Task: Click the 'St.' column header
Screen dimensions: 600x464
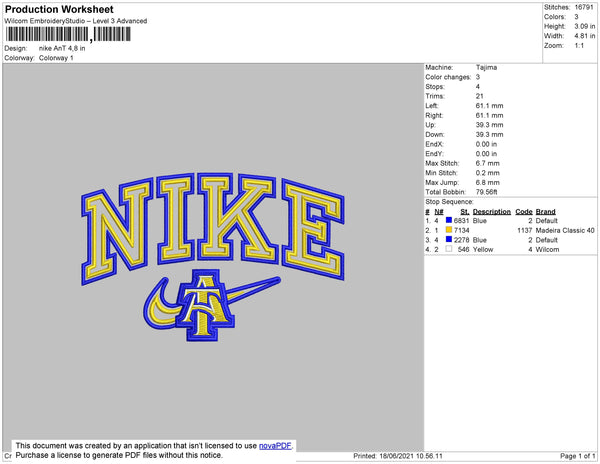Action: click(465, 212)
